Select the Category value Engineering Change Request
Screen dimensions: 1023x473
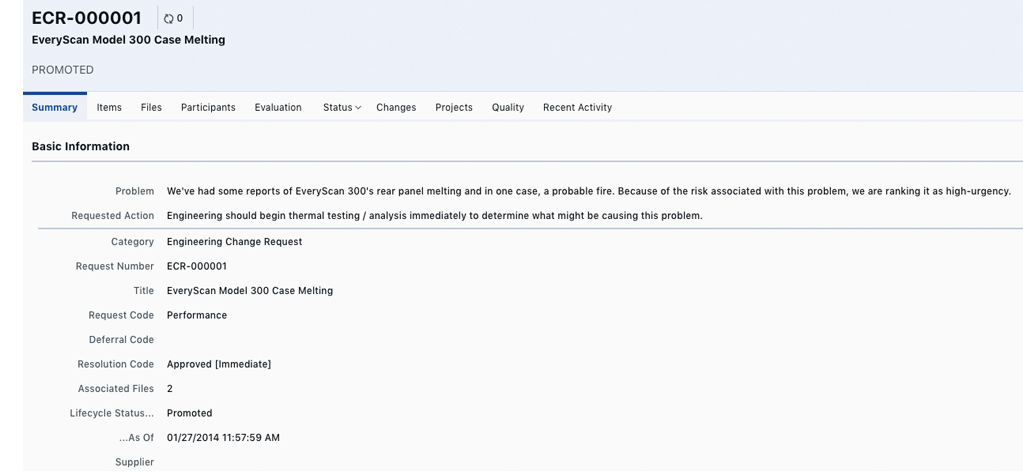click(x=234, y=241)
